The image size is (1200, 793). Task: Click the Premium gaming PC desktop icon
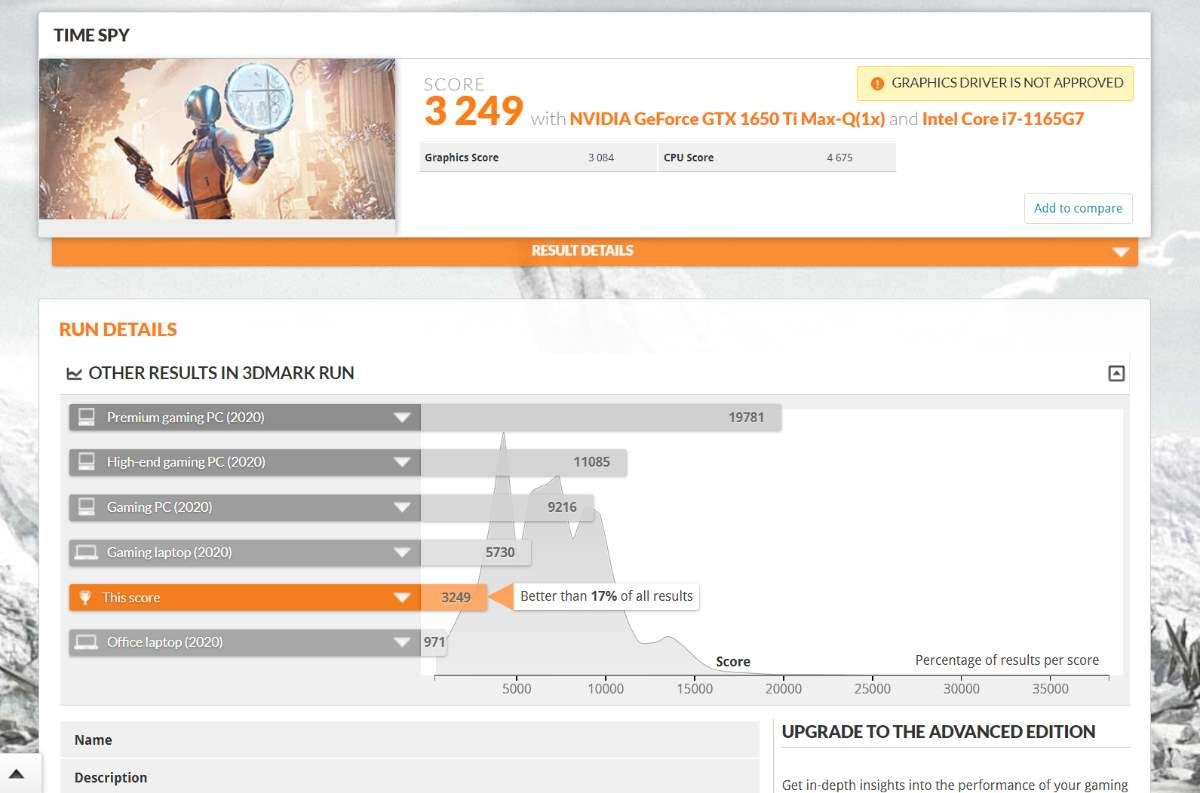87,417
